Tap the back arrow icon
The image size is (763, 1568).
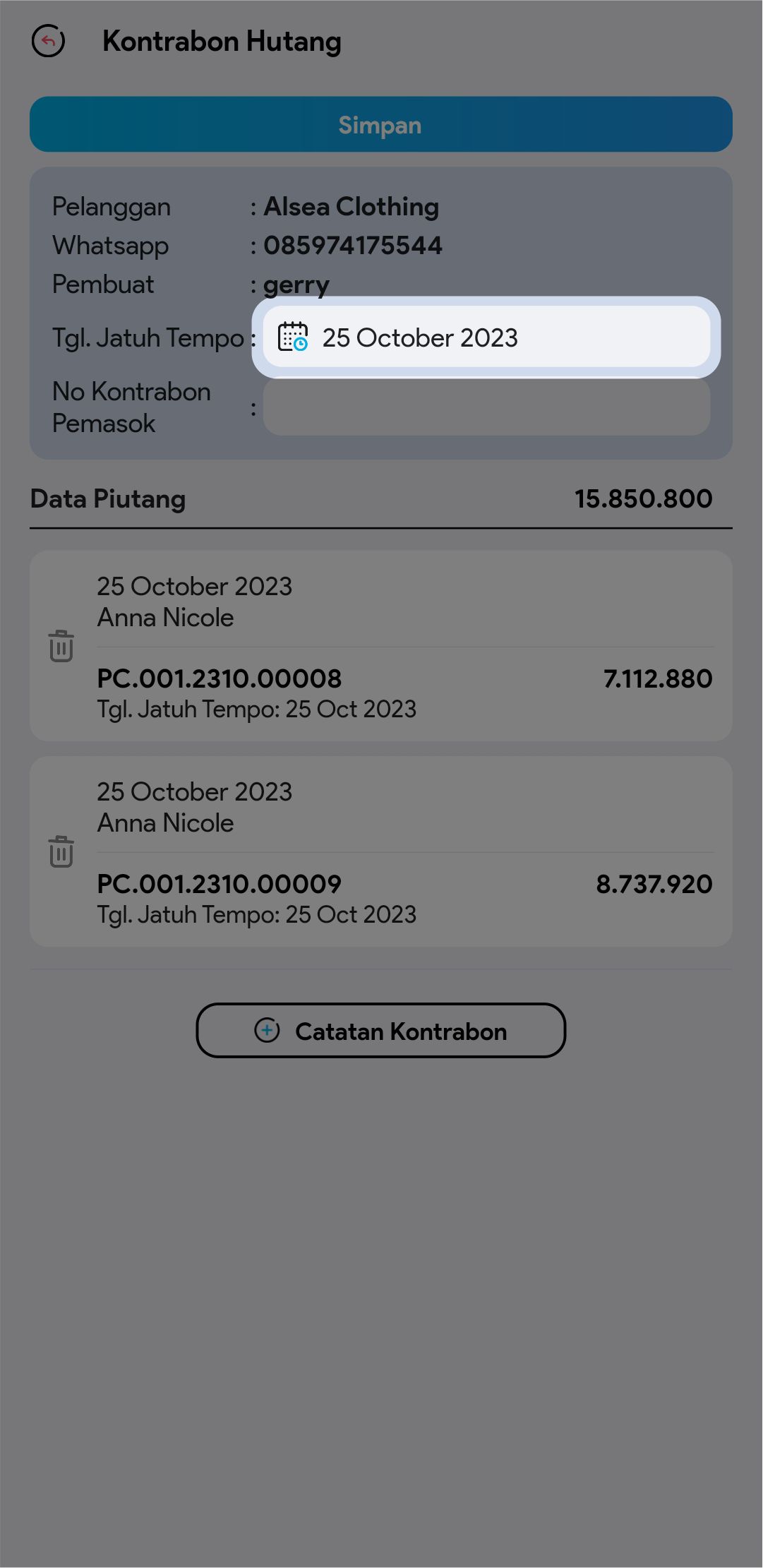tap(48, 42)
